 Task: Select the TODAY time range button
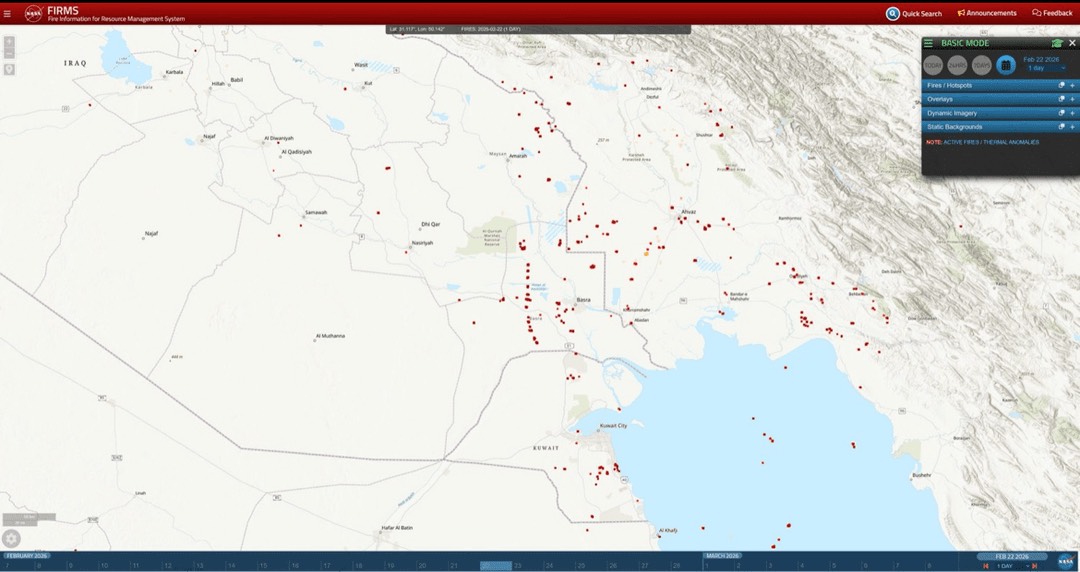[x=933, y=65]
